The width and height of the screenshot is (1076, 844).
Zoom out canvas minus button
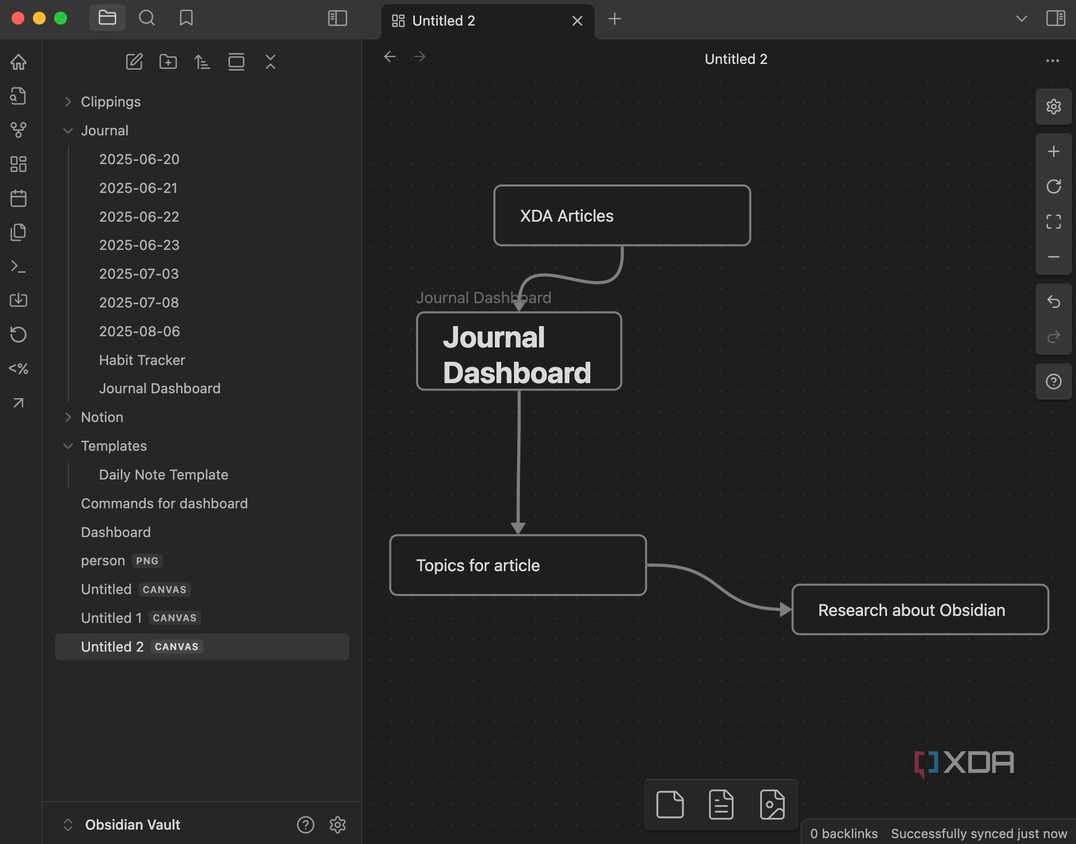coord(1053,257)
